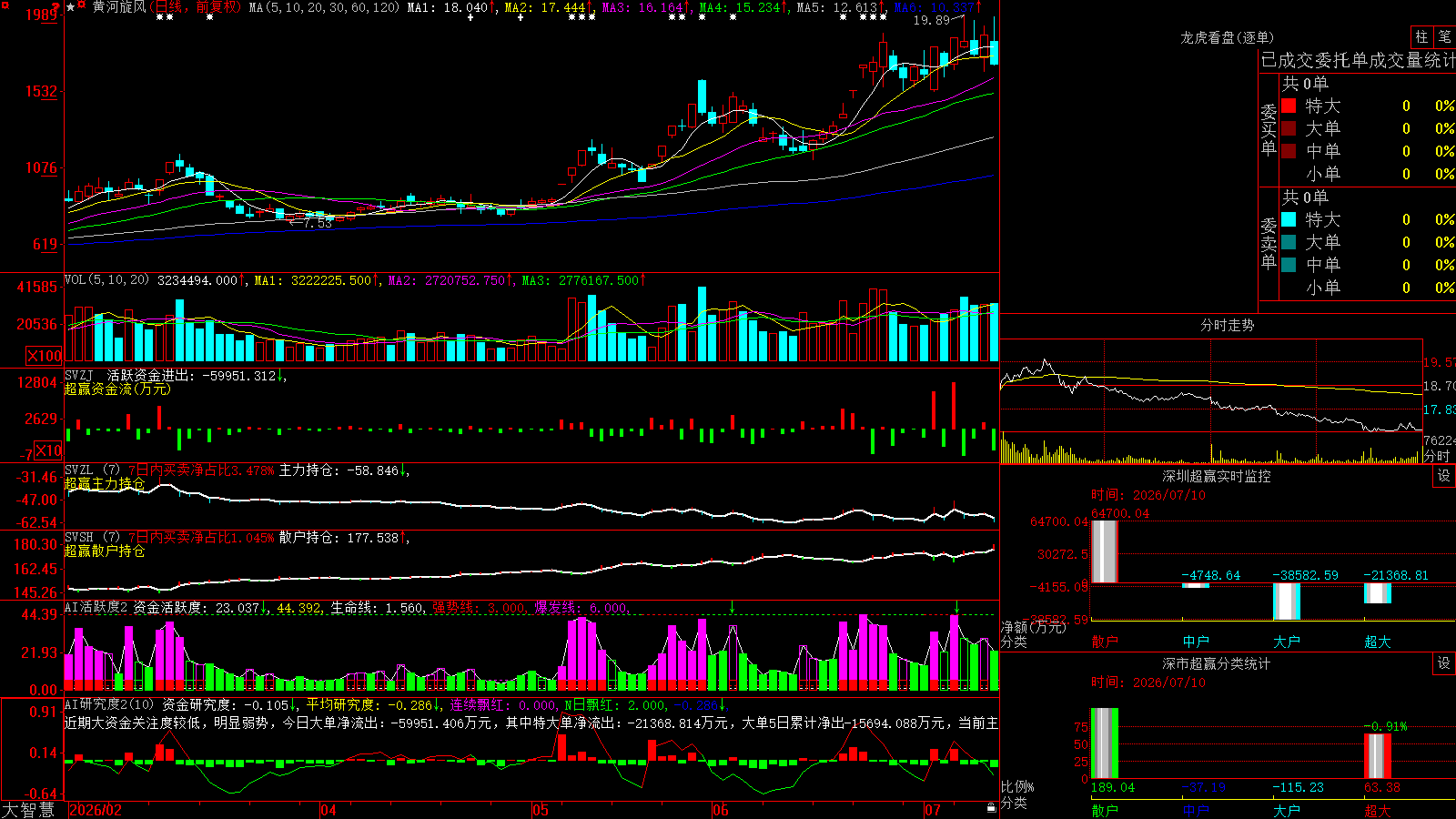This screenshot has height=819, width=1456.
Task: Click the 超大 label in 深市超赢分类统计
Action: 1378,810
